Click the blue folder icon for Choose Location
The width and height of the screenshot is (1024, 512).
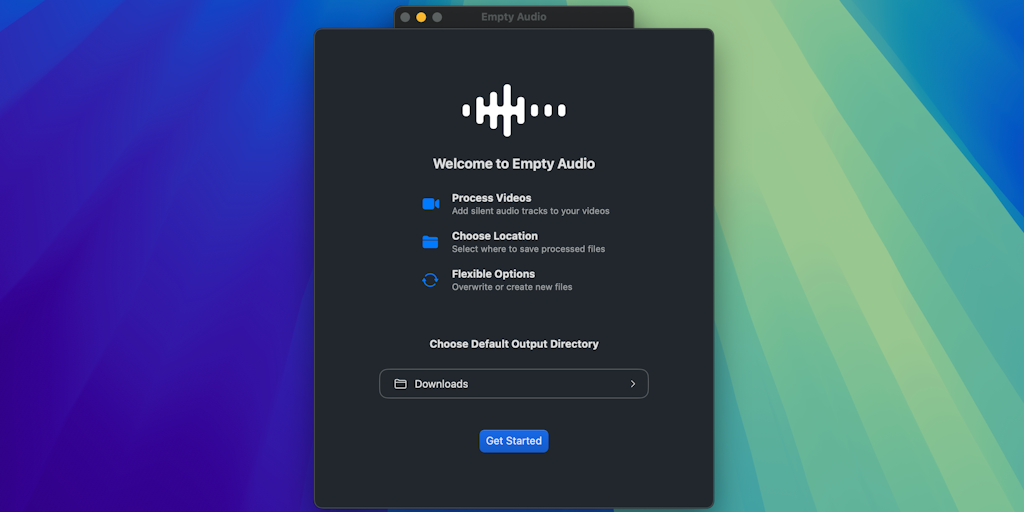430,242
